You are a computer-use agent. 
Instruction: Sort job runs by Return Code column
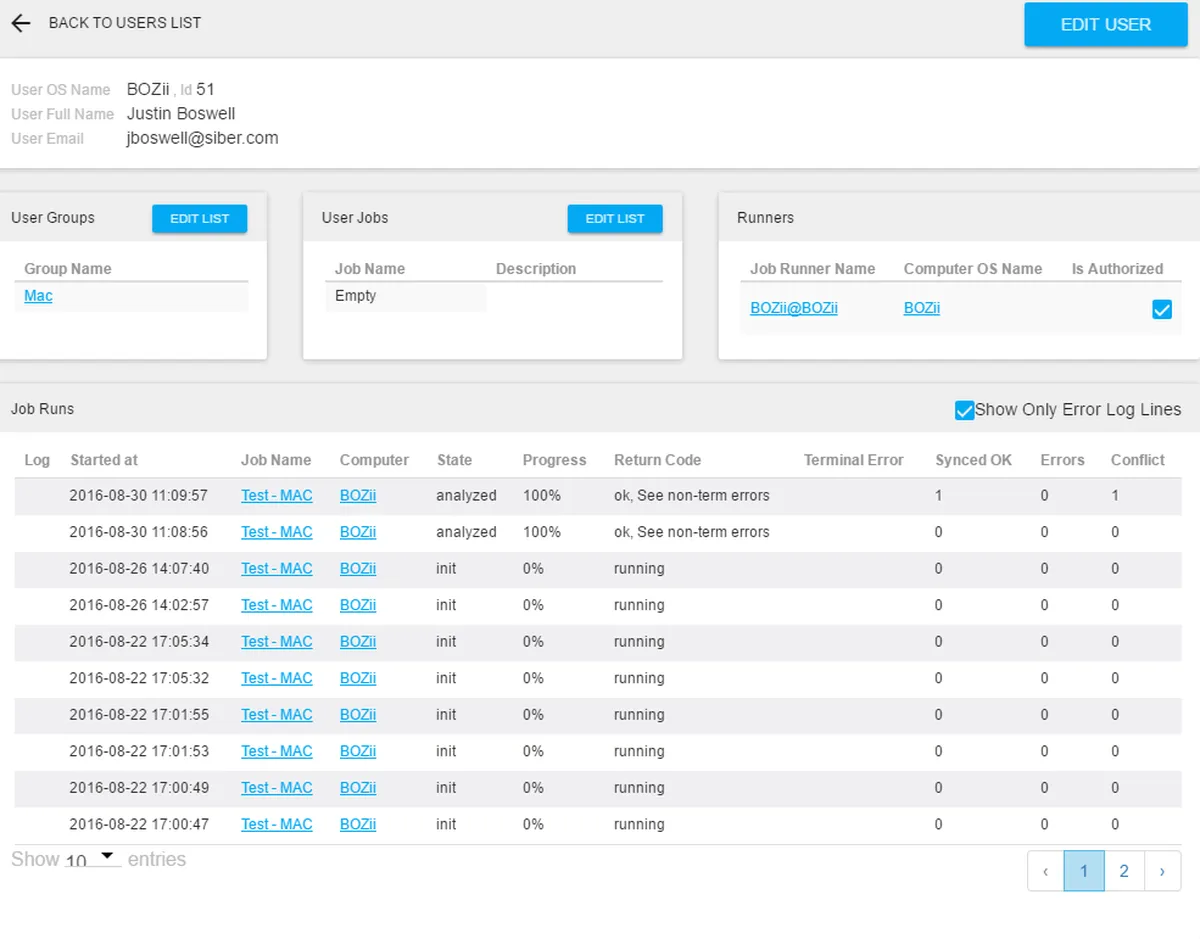tap(657, 460)
